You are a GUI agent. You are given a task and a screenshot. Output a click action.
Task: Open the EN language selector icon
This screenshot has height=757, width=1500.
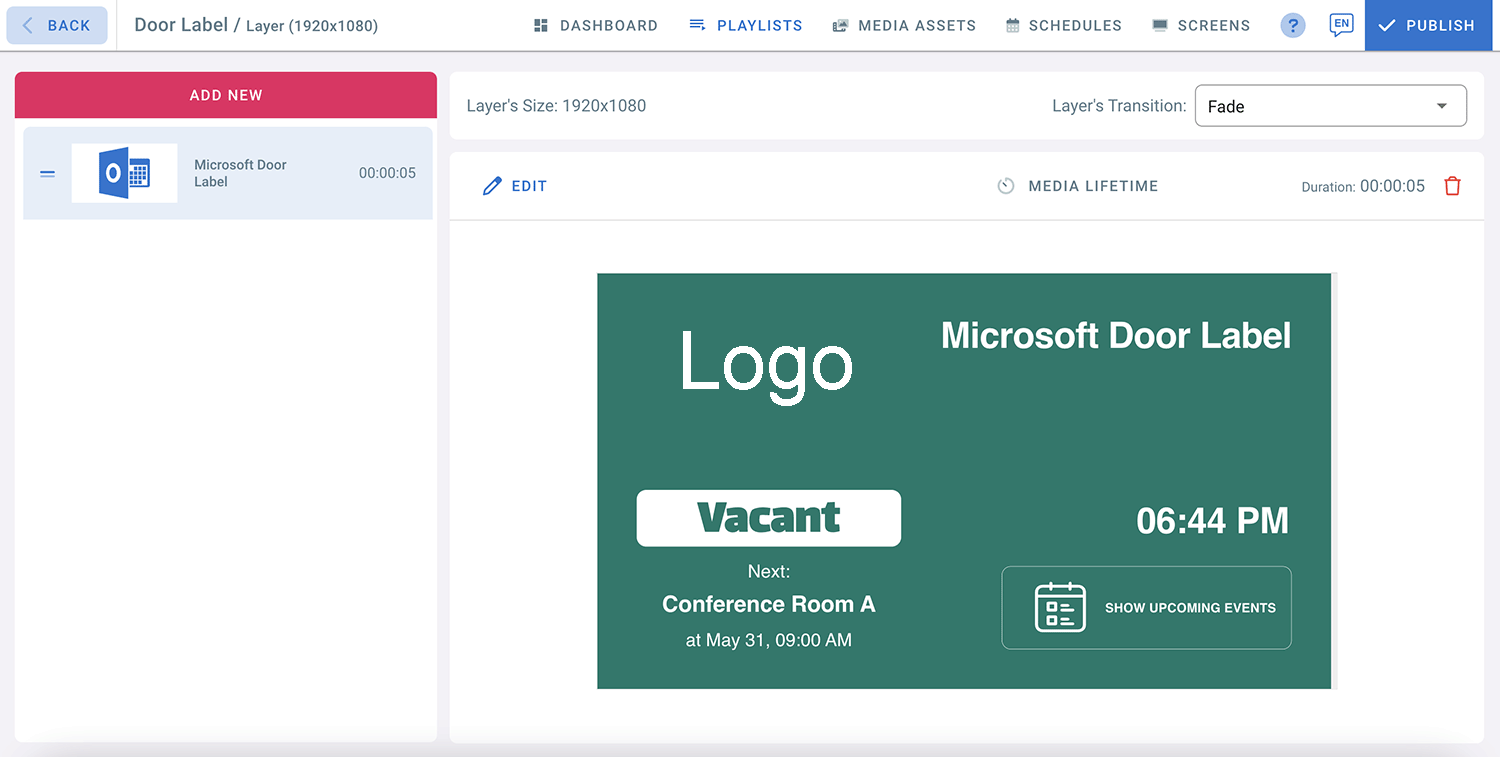coord(1341,25)
